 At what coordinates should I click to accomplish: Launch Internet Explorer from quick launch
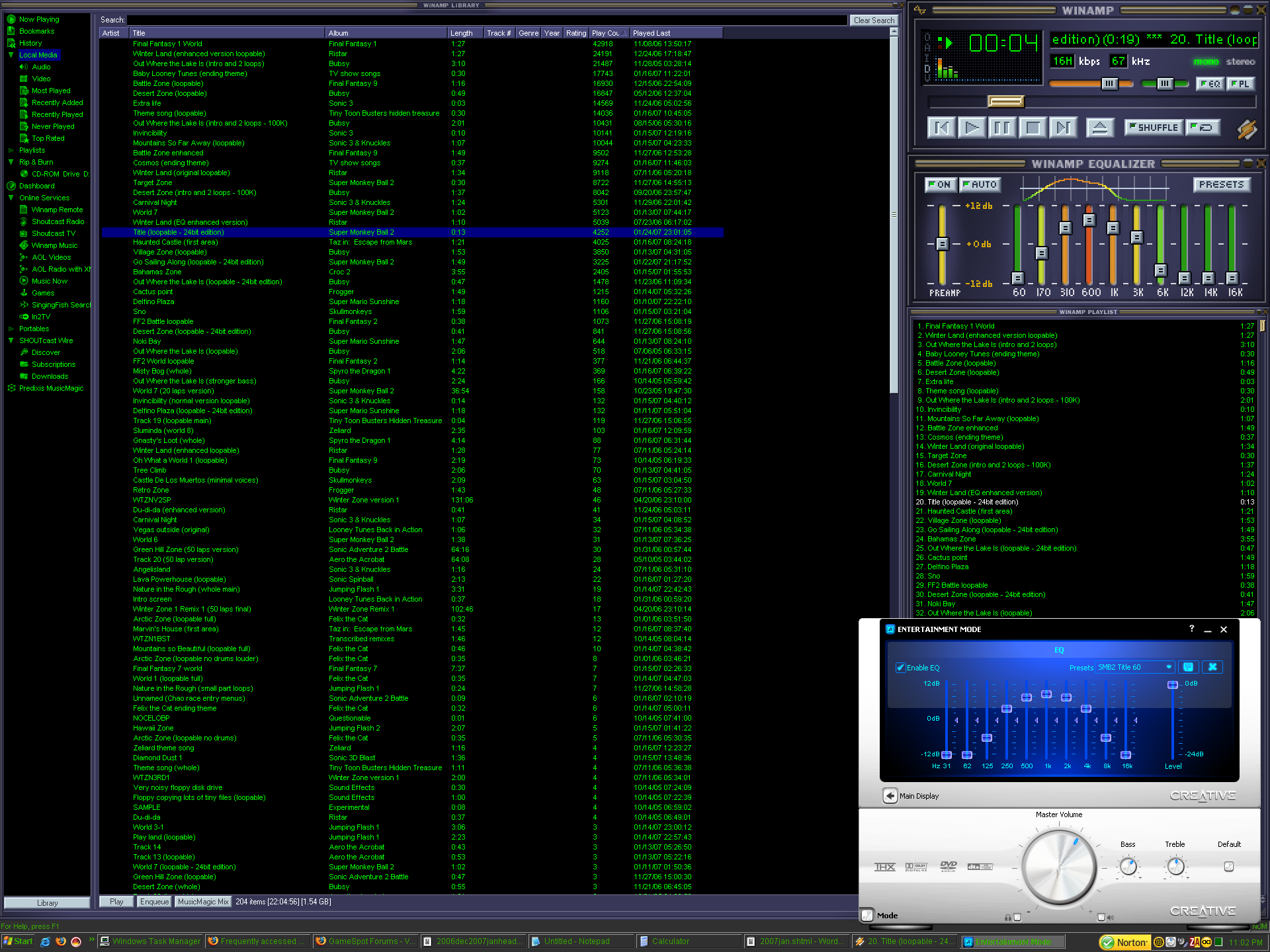(x=45, y=941)
